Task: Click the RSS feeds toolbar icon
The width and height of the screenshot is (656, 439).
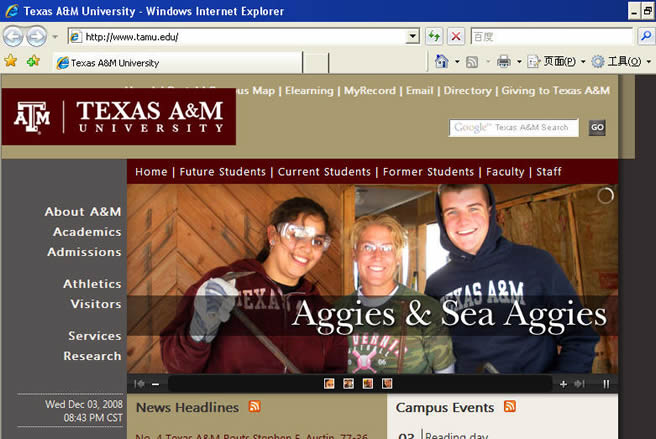Action: tap(472, 62)
